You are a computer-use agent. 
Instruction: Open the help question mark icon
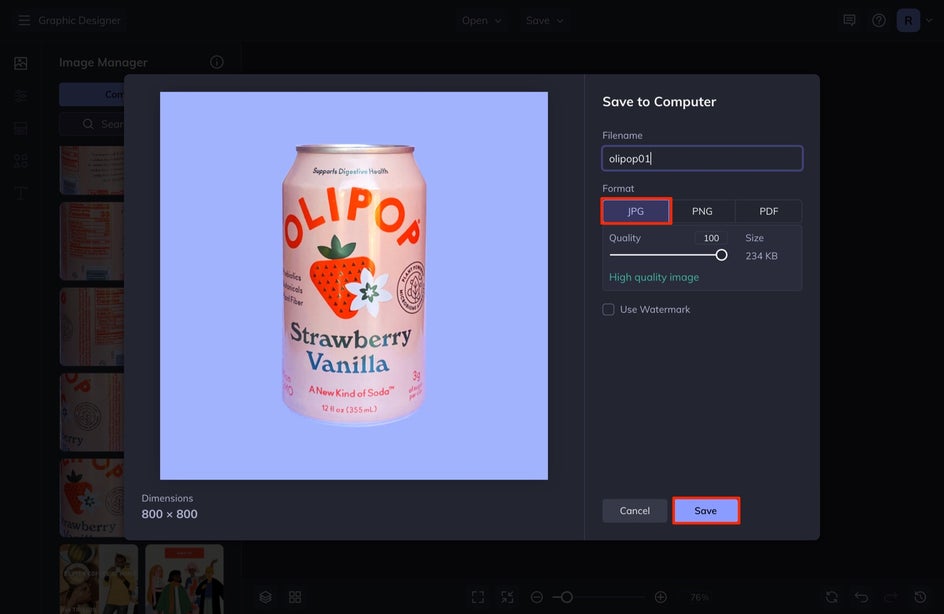point(879,20)
